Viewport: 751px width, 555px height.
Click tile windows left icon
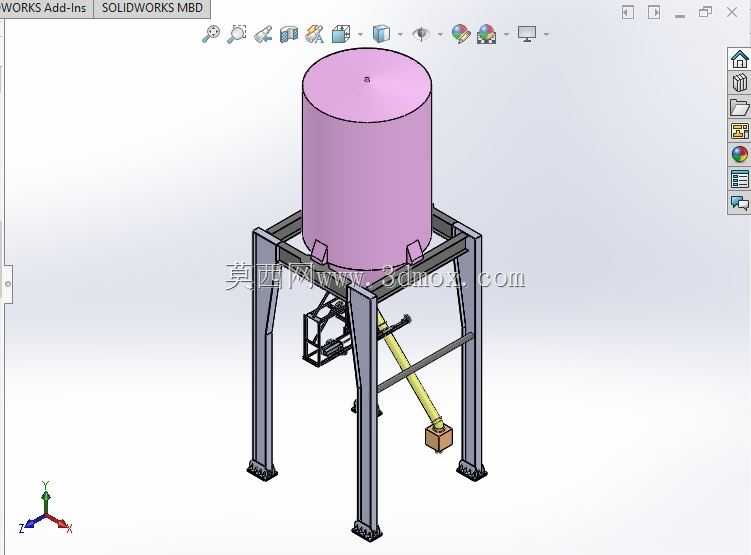628,12
